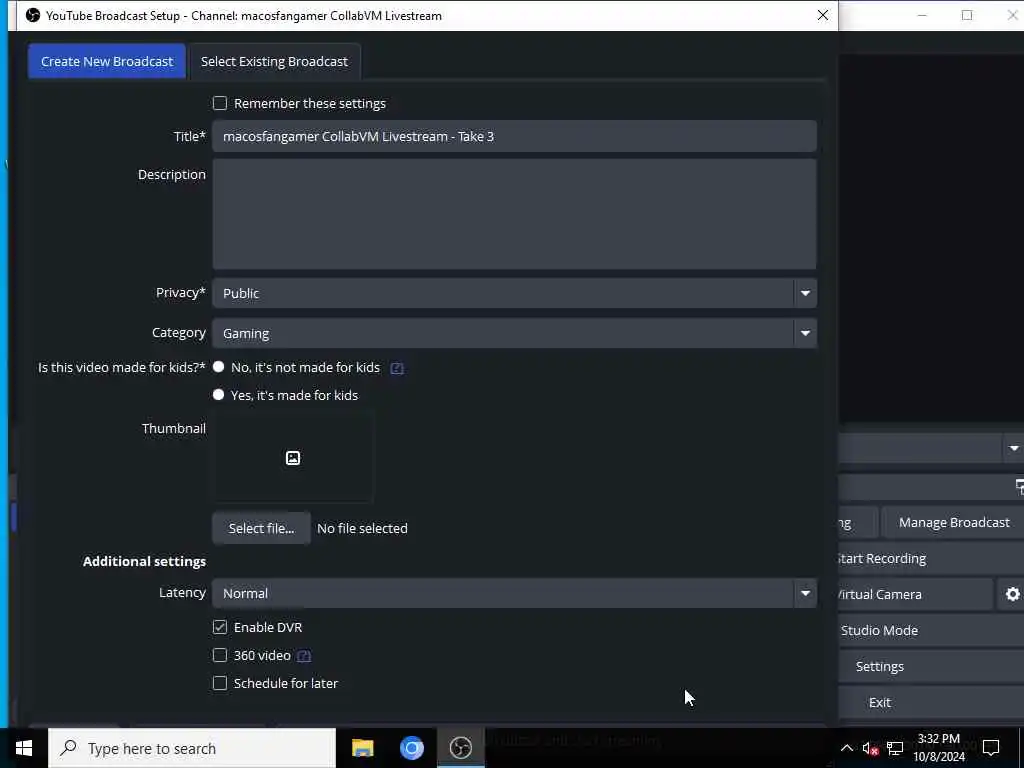
Task: Show hidden system tray icons
Action: [846, 748]
